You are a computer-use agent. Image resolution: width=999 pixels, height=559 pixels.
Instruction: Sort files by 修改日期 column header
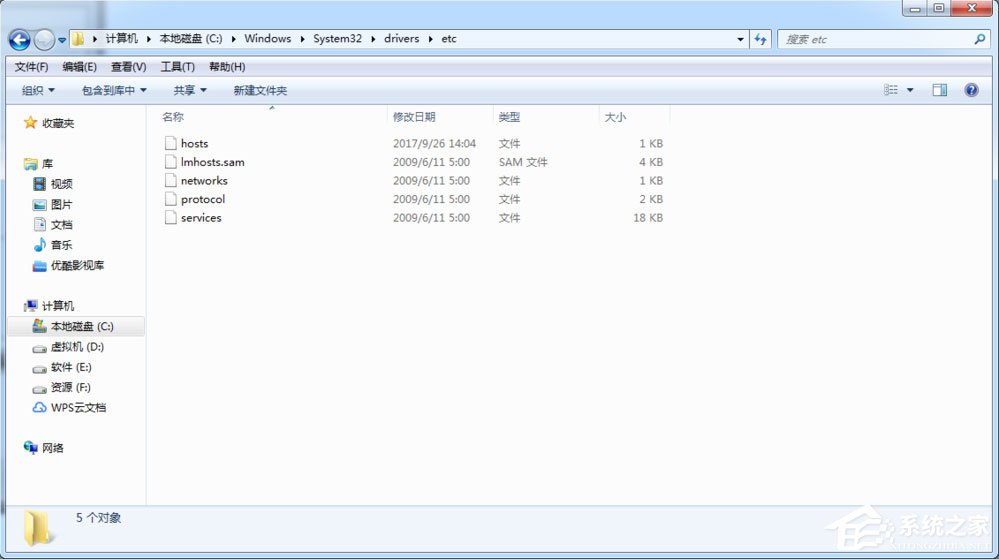(414, 117)
